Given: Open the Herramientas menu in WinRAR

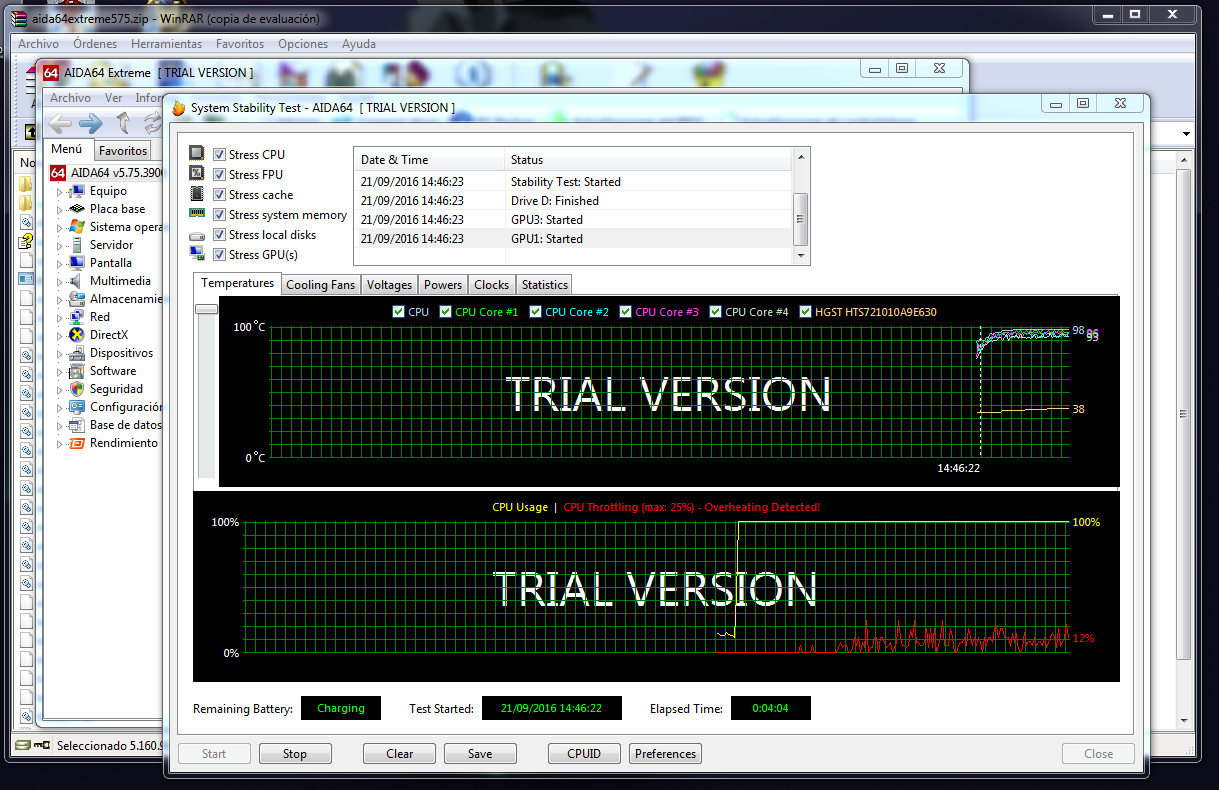Looking at the screenshot, I should [166, 44].
